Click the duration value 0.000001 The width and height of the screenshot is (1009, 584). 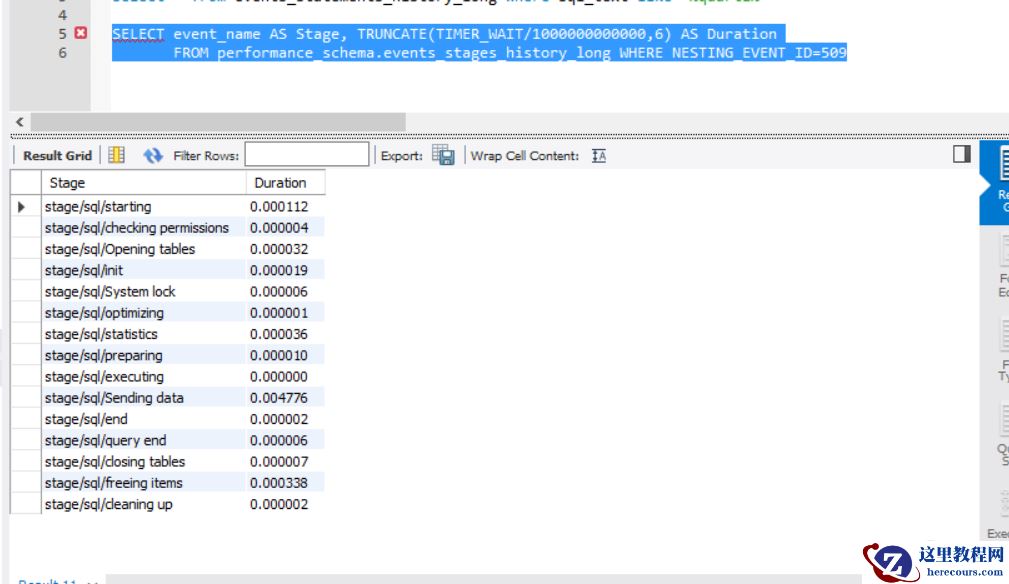point(279,313)
